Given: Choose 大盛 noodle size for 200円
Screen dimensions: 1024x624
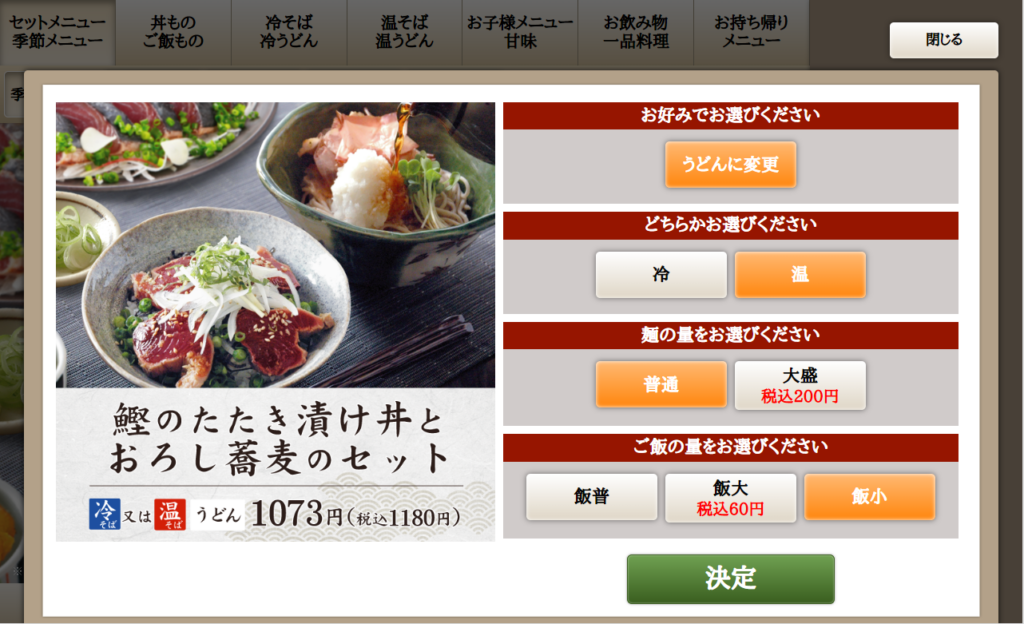Looking at the screenshot, I should click(x=800, y=385).
